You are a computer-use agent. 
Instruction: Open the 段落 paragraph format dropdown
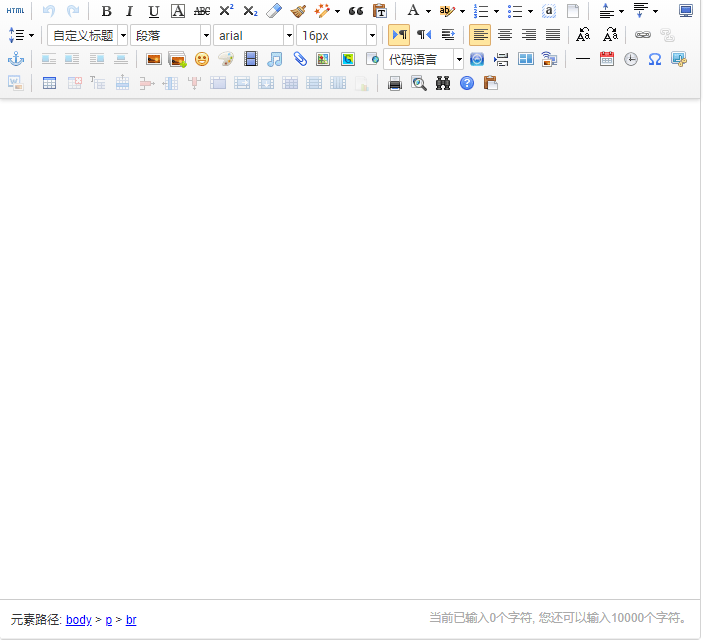coord(170,35)
